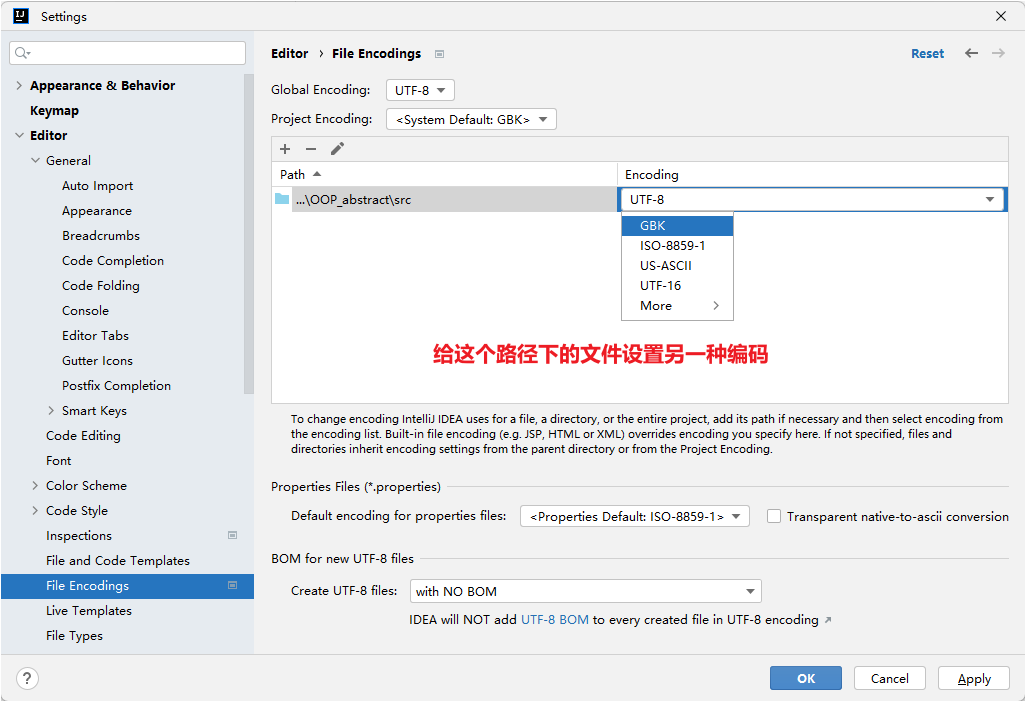Image resolution: width=1025 pixels, height=701 pixels.
Task: Open File and Code Templates settings
Action: tap(118, 560)
